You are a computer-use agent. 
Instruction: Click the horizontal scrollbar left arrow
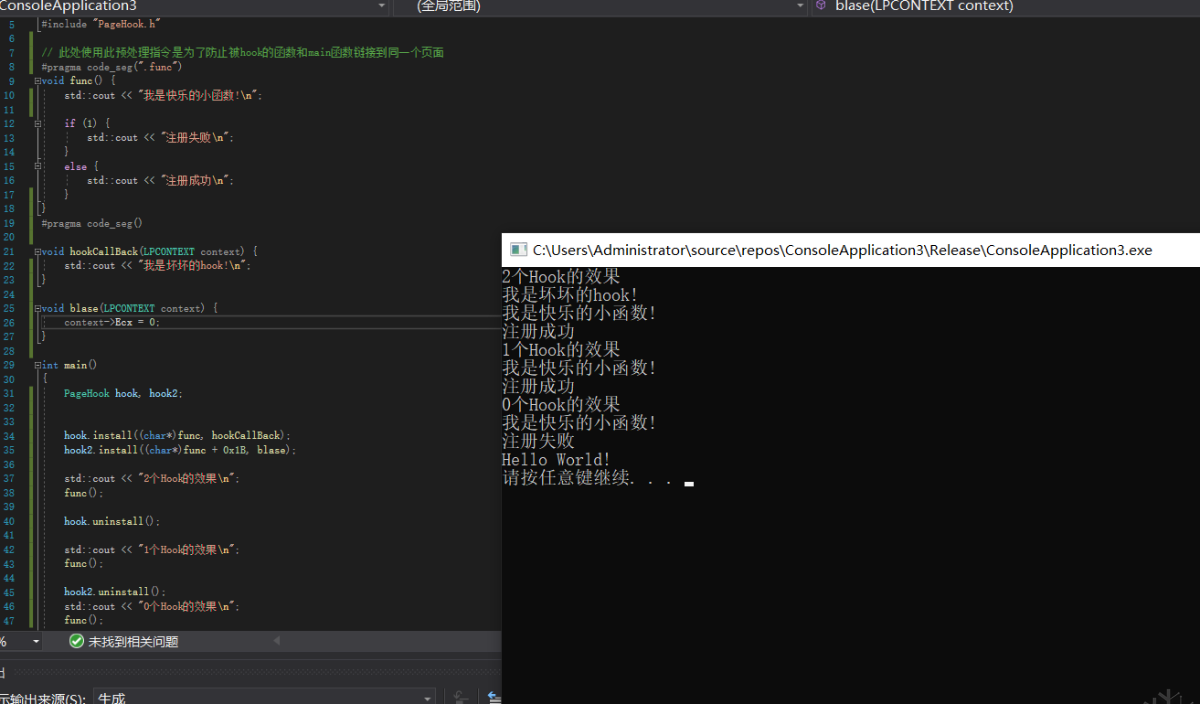(277, 642)
